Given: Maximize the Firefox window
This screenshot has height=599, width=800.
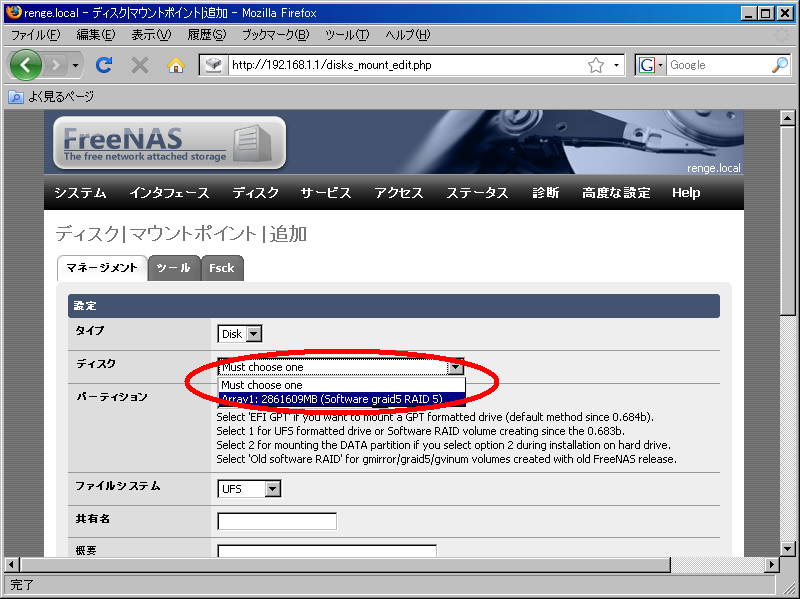Looking at the screenshot, I should tap(766, 13).
